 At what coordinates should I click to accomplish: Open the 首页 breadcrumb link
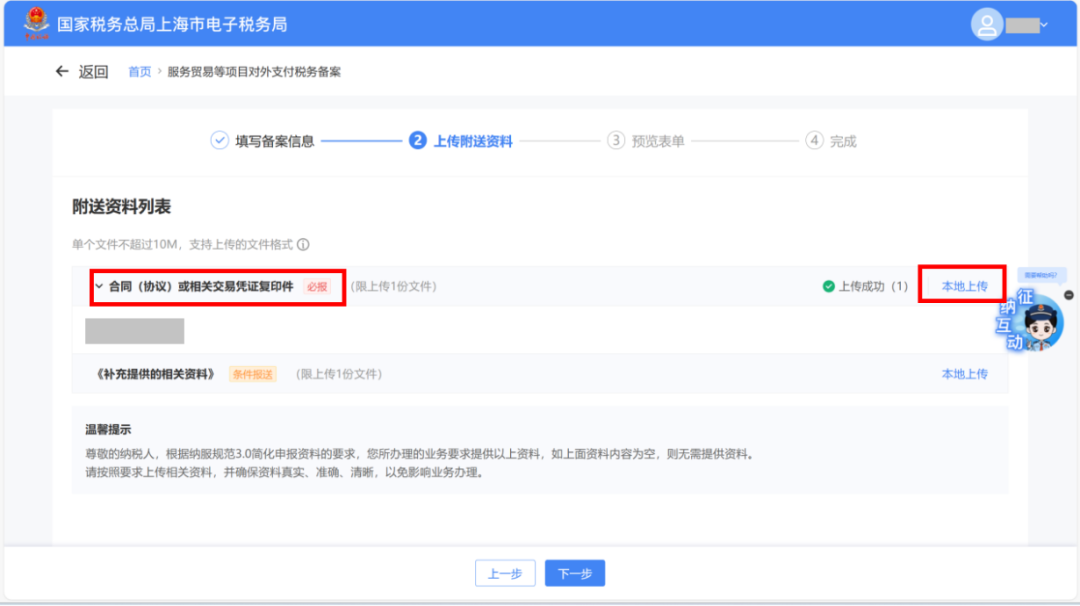tap(139, 71)
